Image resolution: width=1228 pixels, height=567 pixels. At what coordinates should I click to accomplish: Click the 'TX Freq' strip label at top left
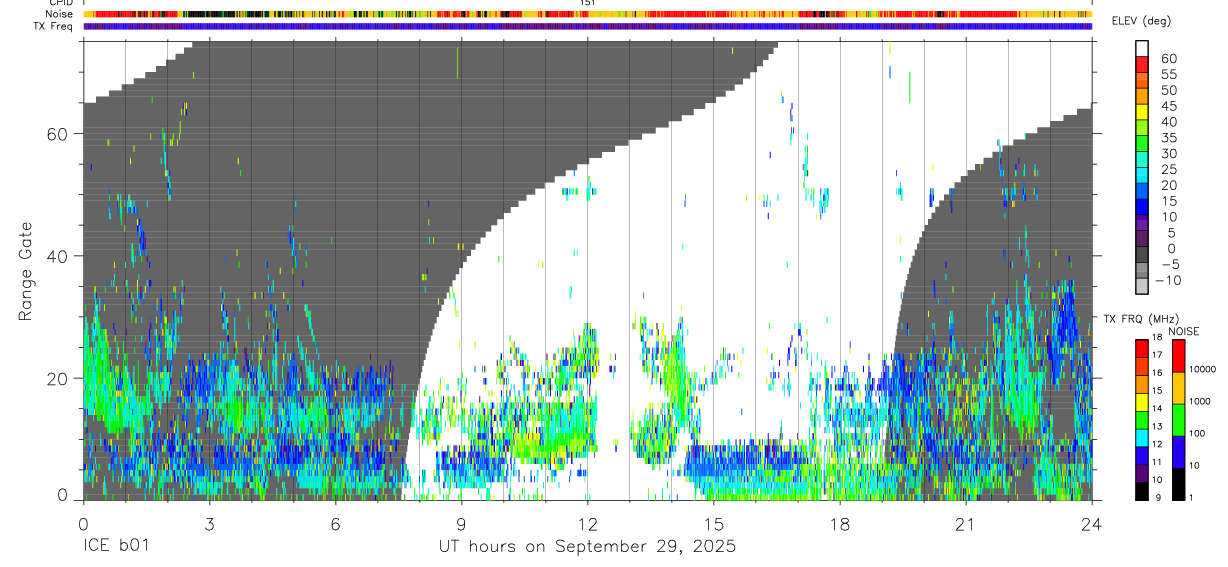pyautogui.click(x=54, y=26)
